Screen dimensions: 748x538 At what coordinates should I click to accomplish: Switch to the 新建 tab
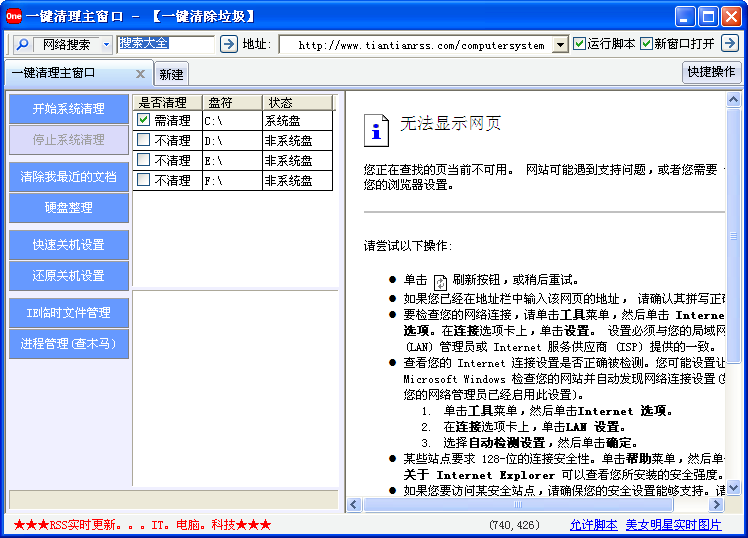coord(171,74)
